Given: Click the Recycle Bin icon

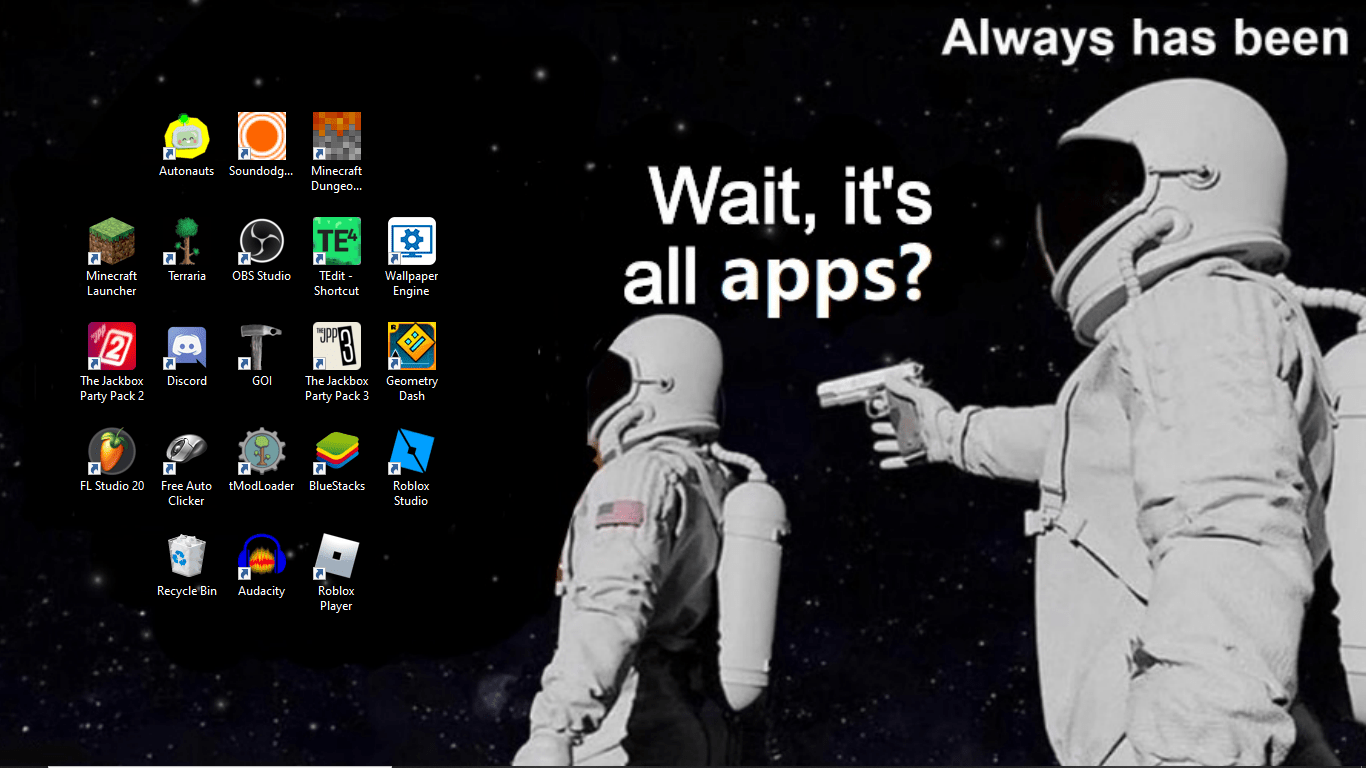Looking at the screenshot, I should click(187, 557).
